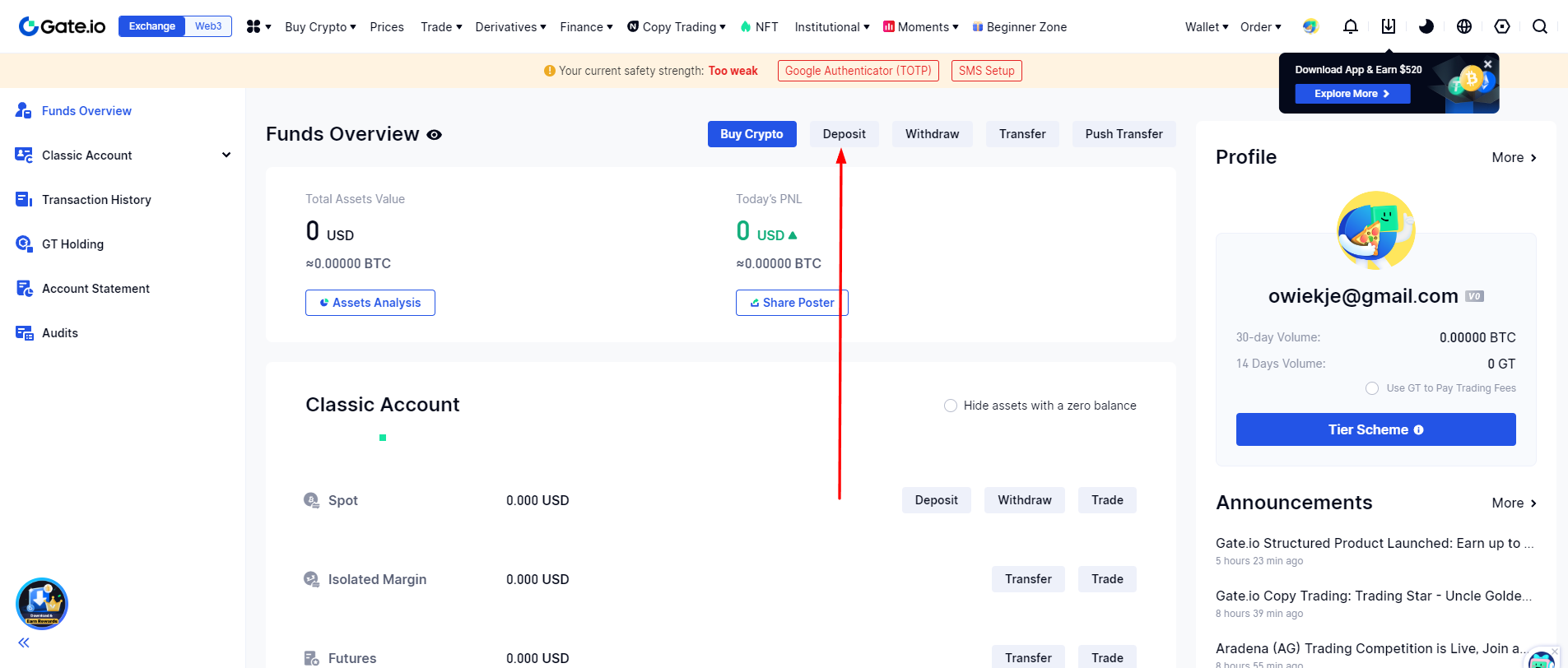Click the download rewards badge in sidebar
Screen dimensions: 1568x668
point(42,604)
